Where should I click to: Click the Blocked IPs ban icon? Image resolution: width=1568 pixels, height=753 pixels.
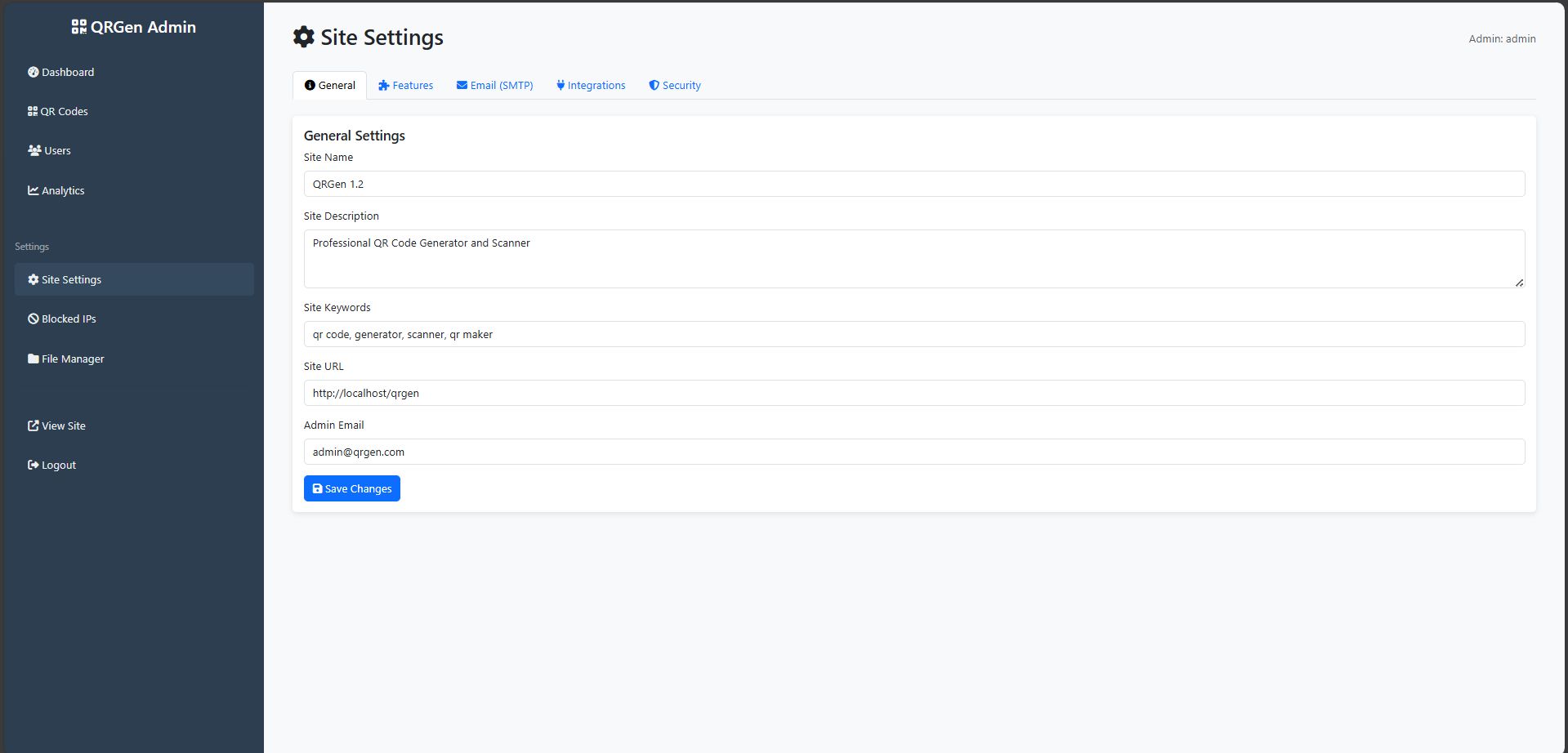[34, 319]
